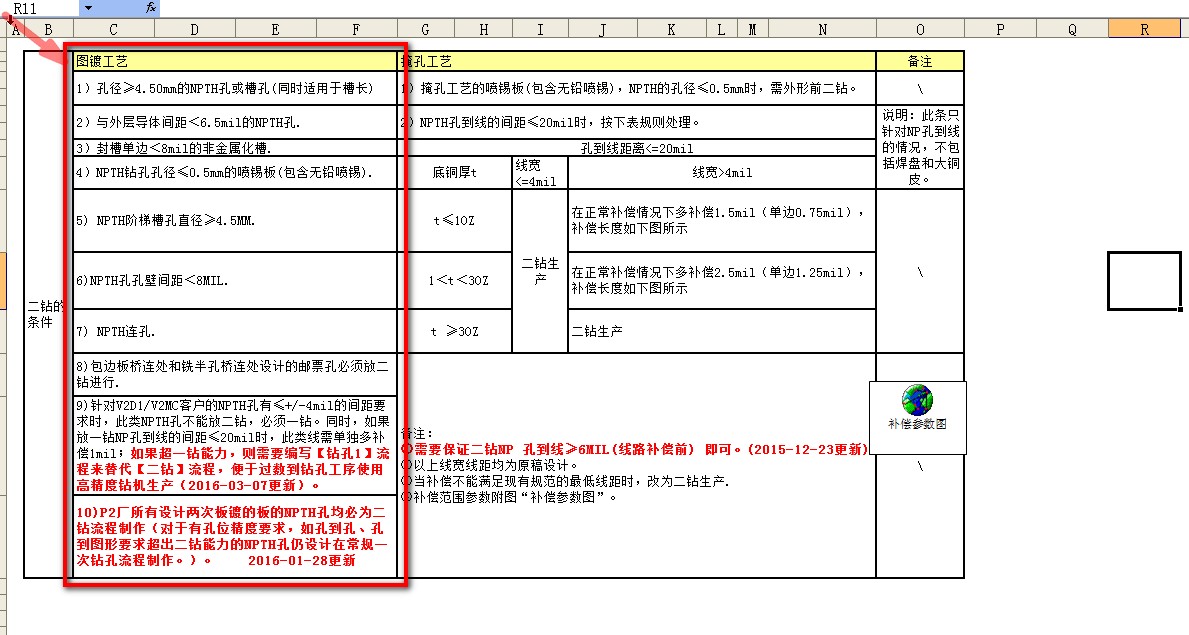The image size is (1189, 635).
Task: Select column D header
Action: tap(195, 29)
